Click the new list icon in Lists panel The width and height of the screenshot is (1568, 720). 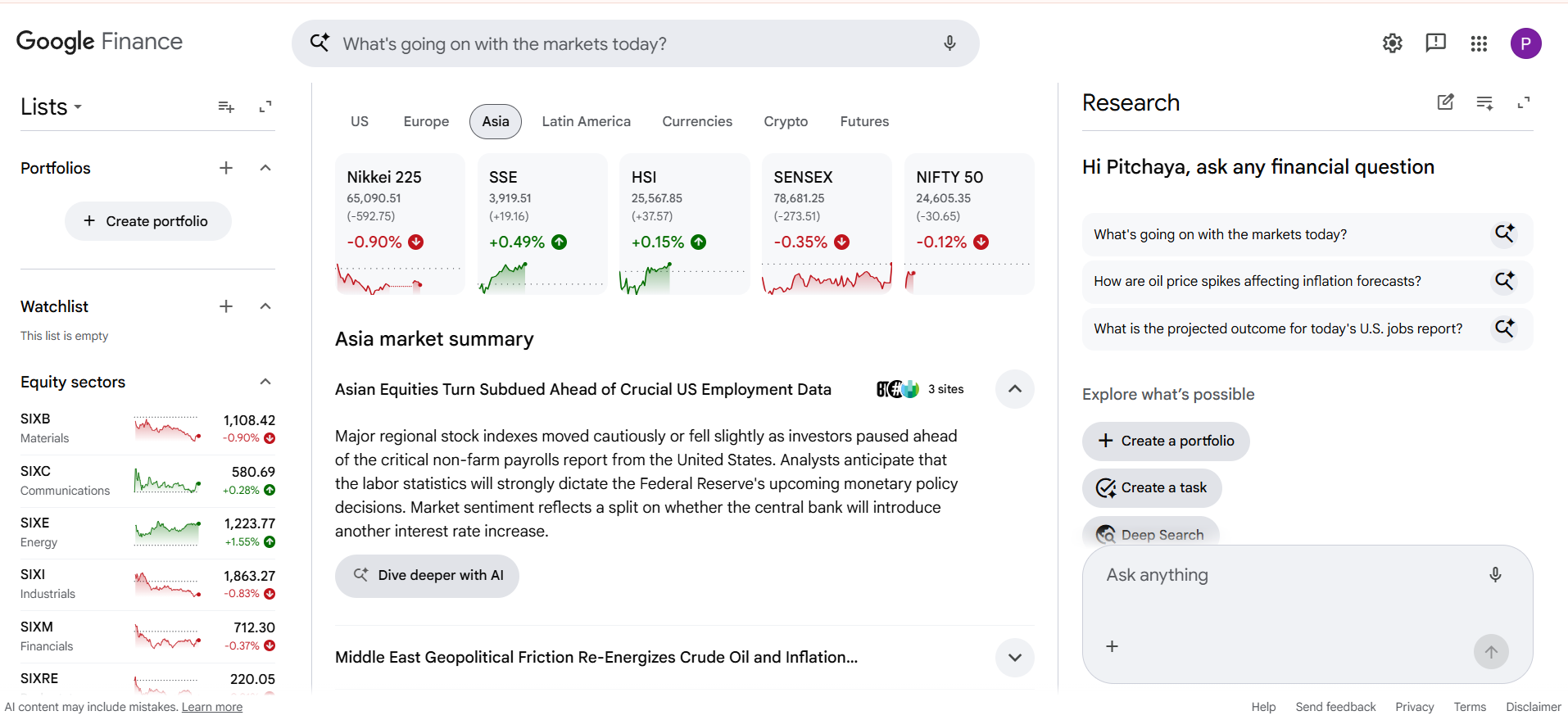pos(226,106)
